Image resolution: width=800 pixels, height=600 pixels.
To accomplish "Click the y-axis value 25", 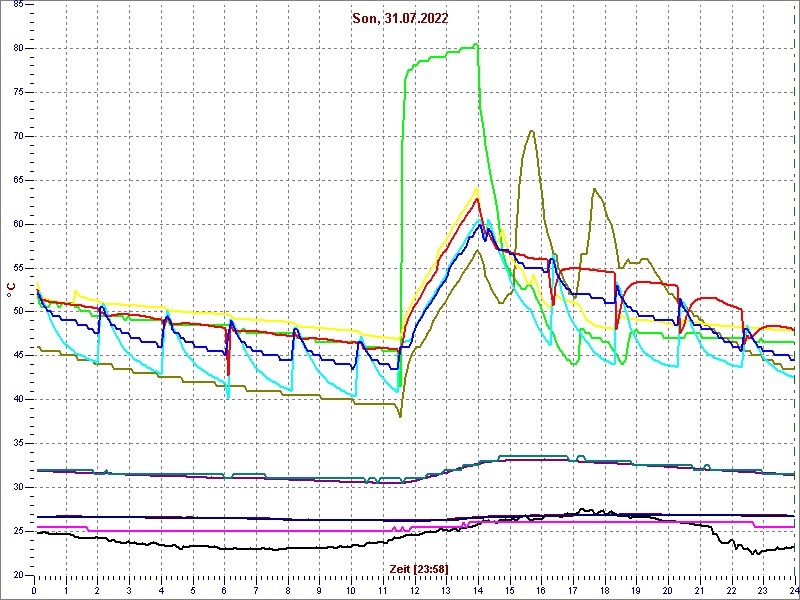I will coord(17,532).
